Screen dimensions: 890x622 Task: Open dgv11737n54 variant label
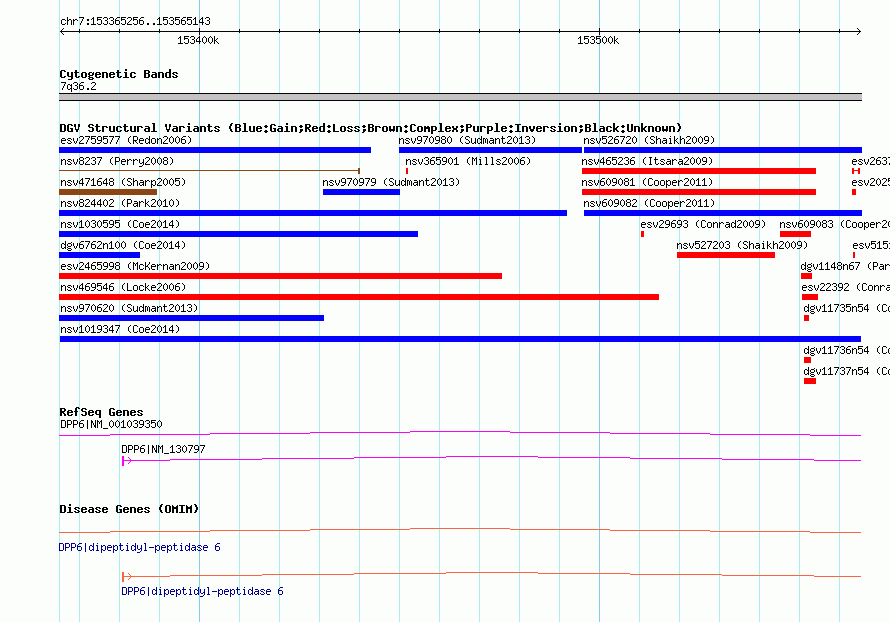[x=846, y=371]
